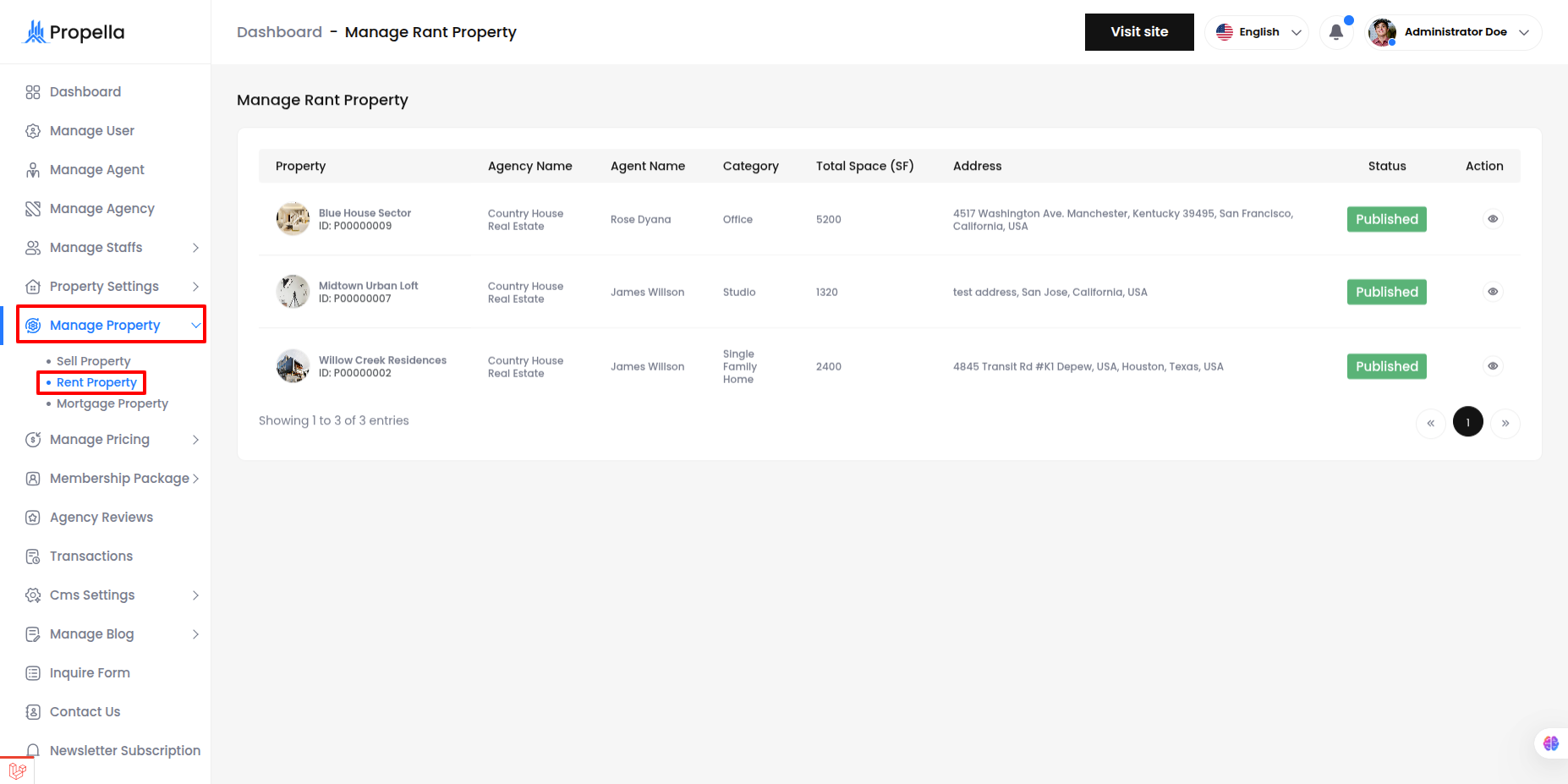1568x784 pixels.
Task: Click the Administrator Doe avatar
Action: click(x=1382, y=32)
